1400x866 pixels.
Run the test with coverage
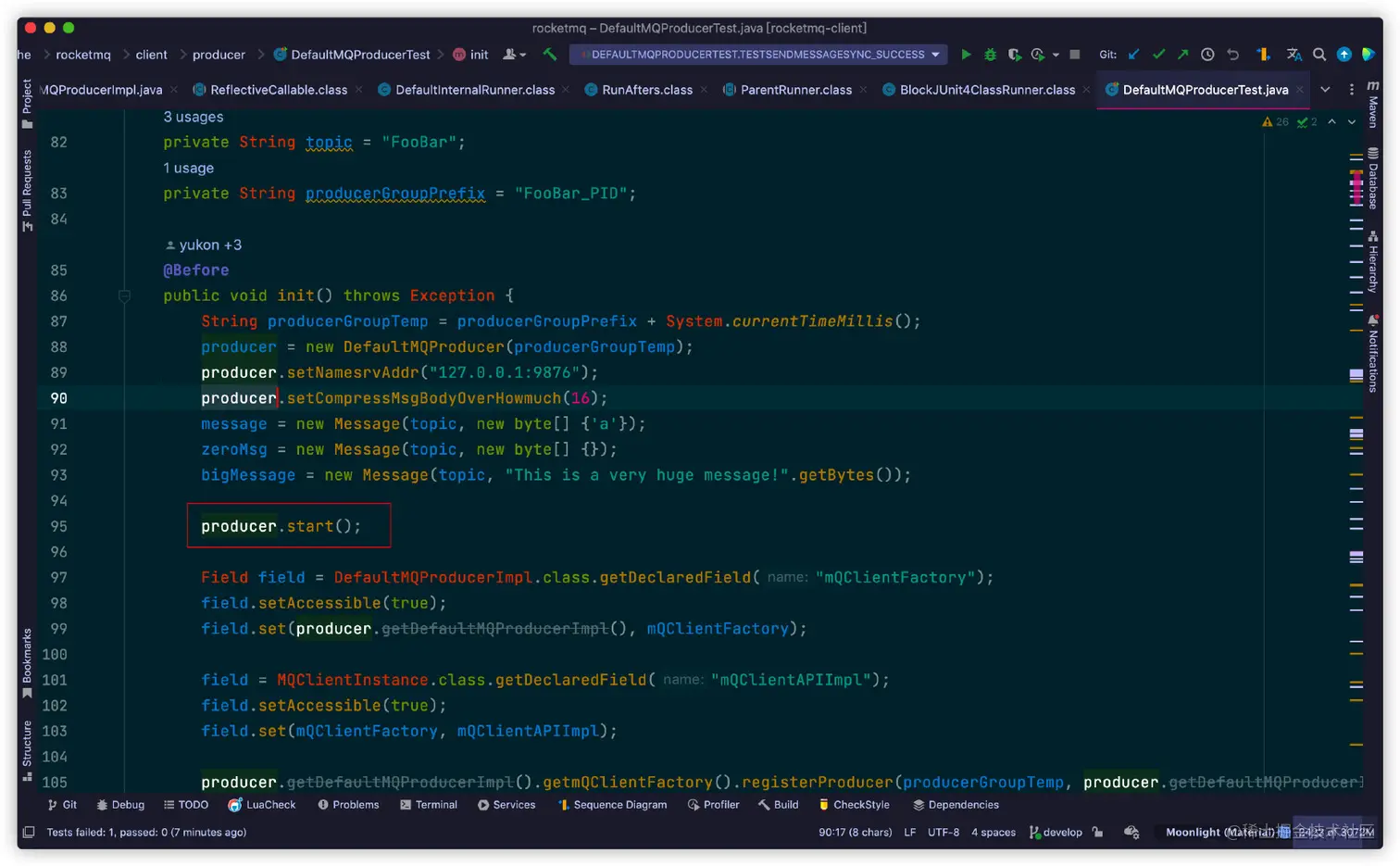pos(1014,55)
